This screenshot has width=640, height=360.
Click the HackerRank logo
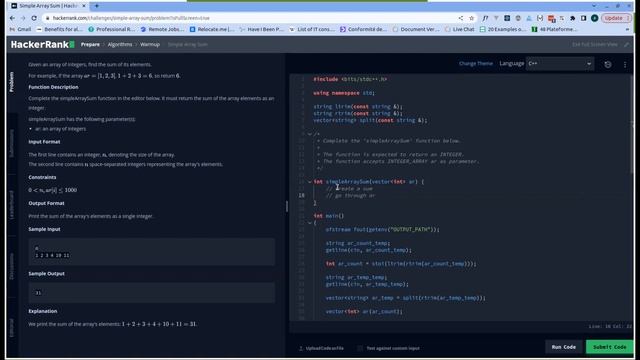42,44
